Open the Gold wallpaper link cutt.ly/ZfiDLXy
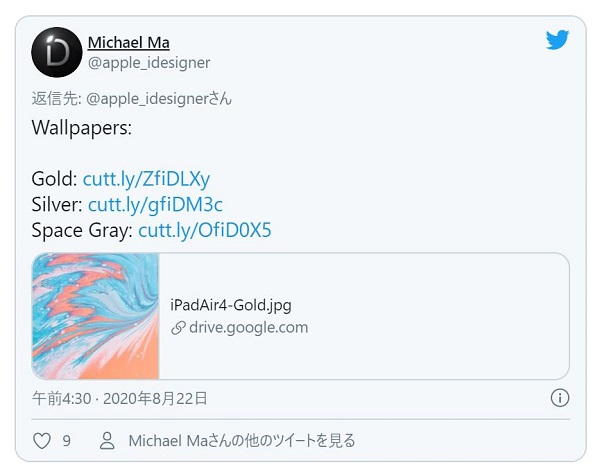The width and height of the screenshot is (604, 467). pos(146,179)
